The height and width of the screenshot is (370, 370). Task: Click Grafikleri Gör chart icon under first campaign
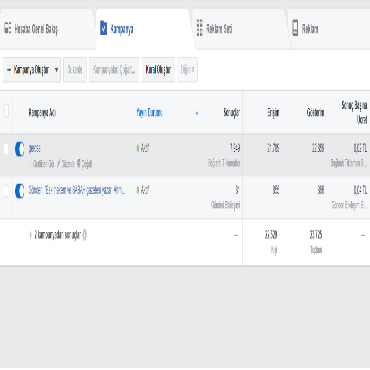31,164
